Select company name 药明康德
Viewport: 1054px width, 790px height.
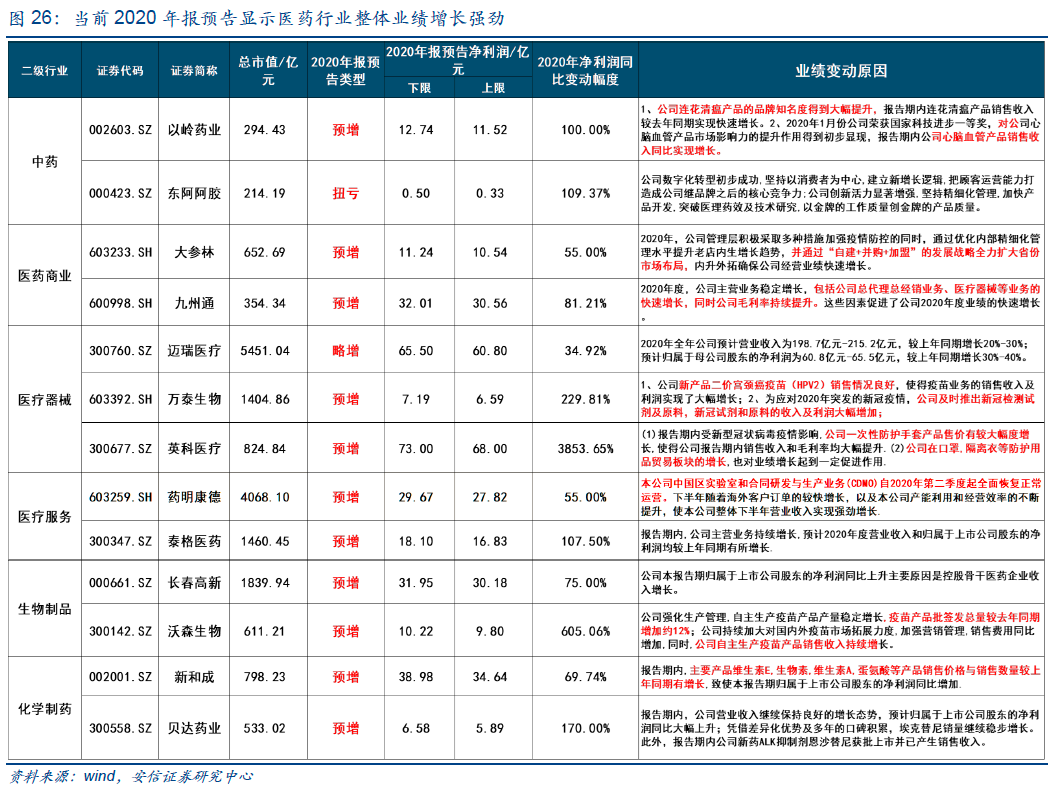[x=194, y=498]
